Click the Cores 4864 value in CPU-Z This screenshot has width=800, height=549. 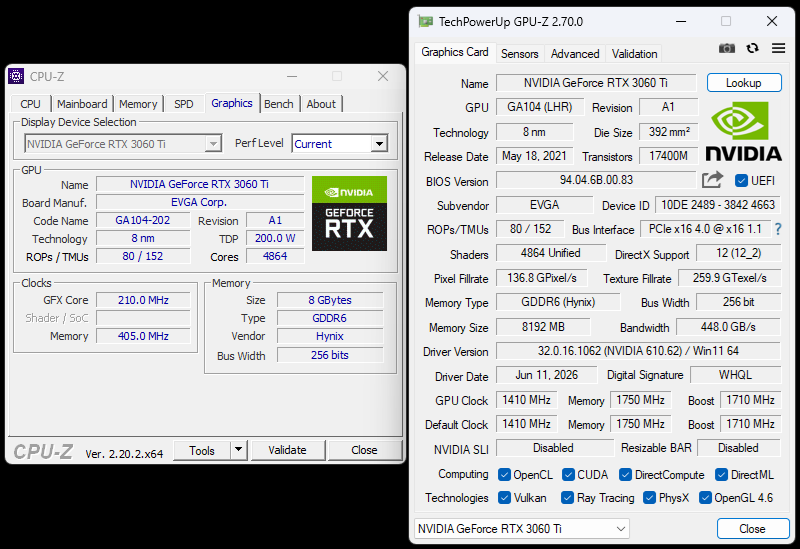coord(275,256)
